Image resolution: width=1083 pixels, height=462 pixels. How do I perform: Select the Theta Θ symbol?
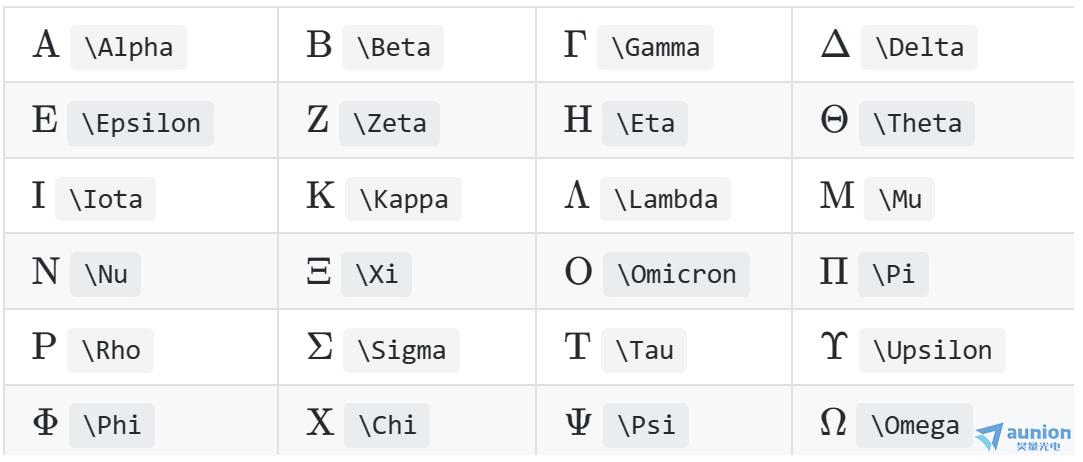tap(834, 121)
